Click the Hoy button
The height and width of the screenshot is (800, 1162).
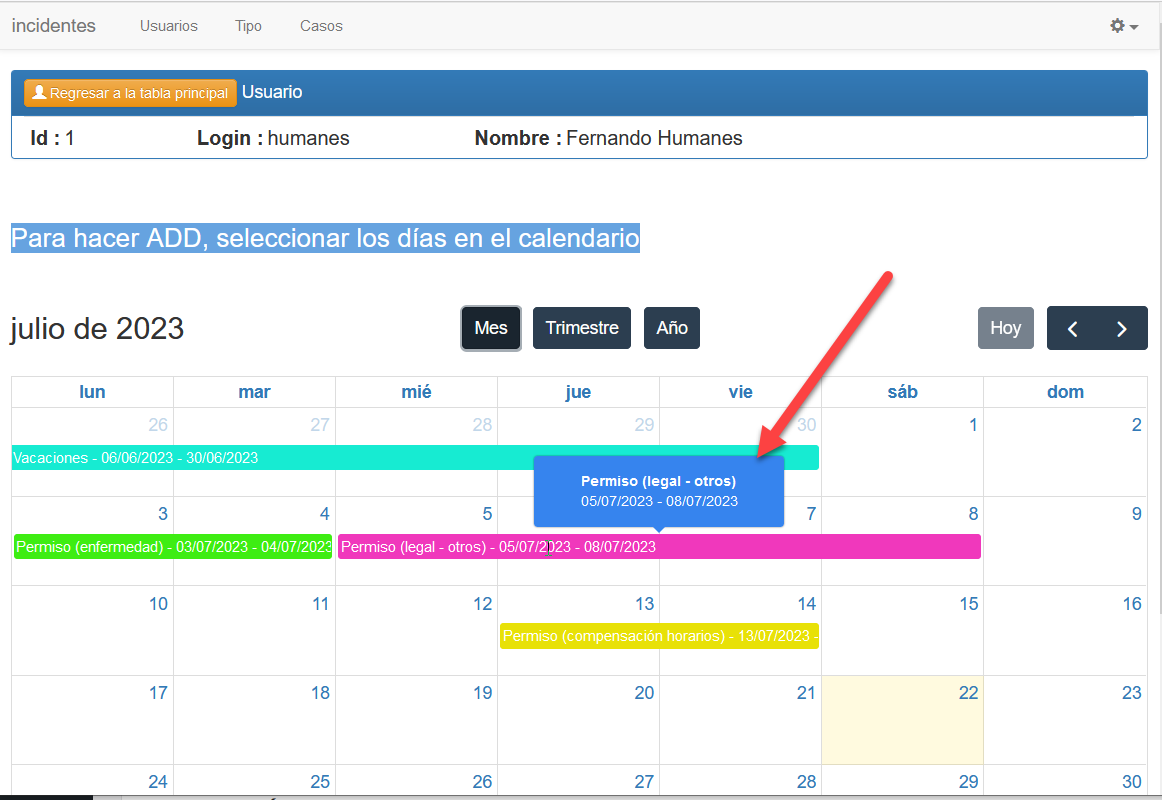click(x=1005, y=328)
